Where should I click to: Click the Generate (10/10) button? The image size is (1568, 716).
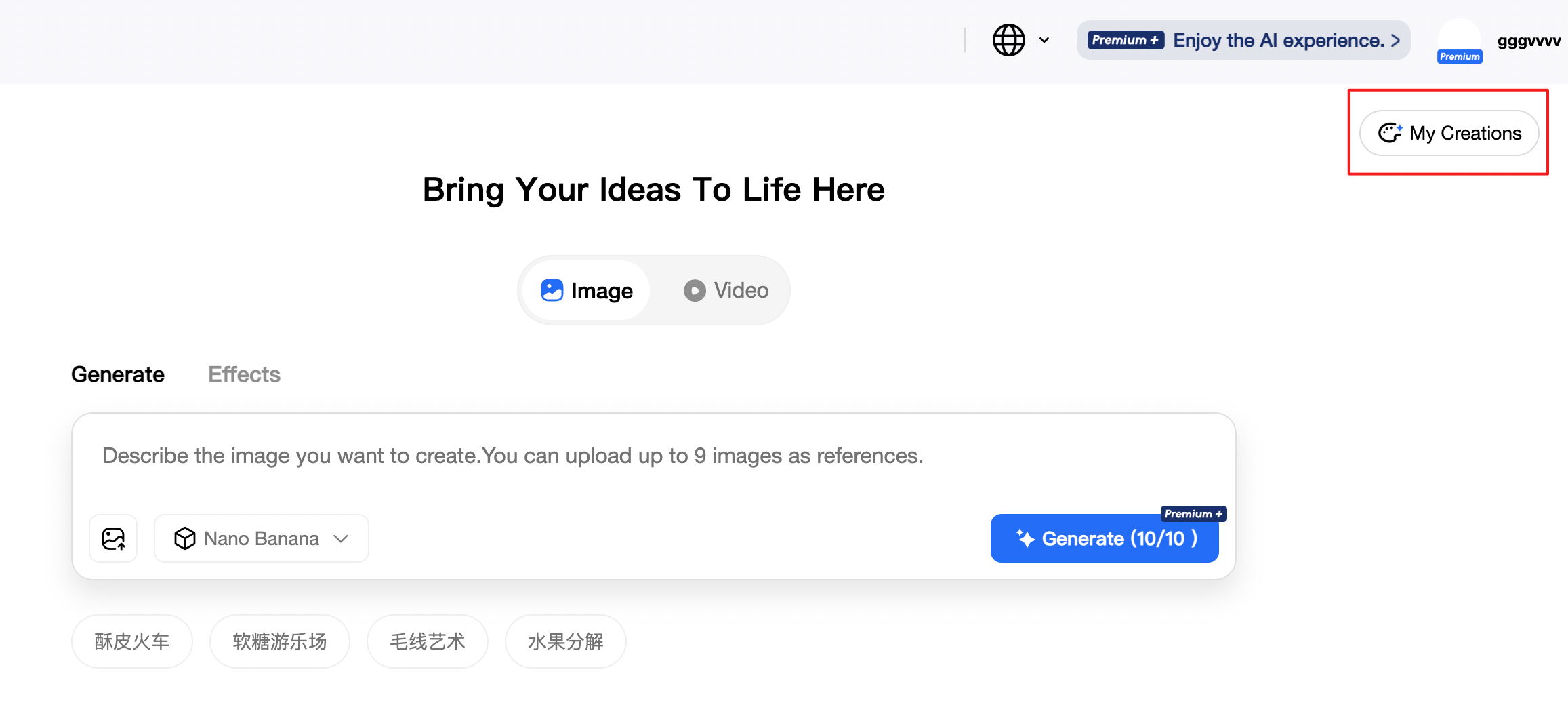(x=1105, y=538)
